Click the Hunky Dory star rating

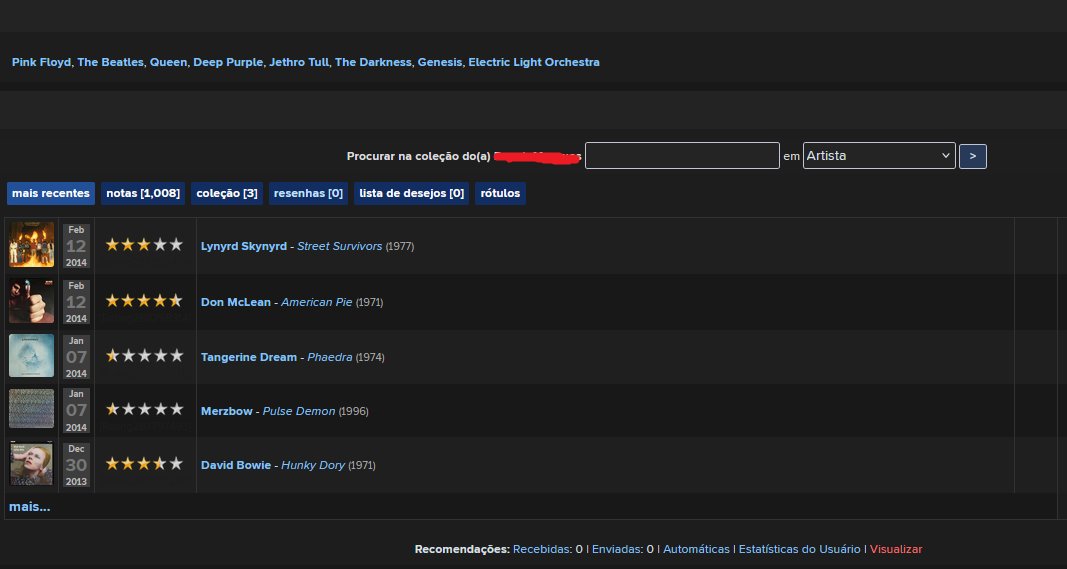tap(144, 464)
